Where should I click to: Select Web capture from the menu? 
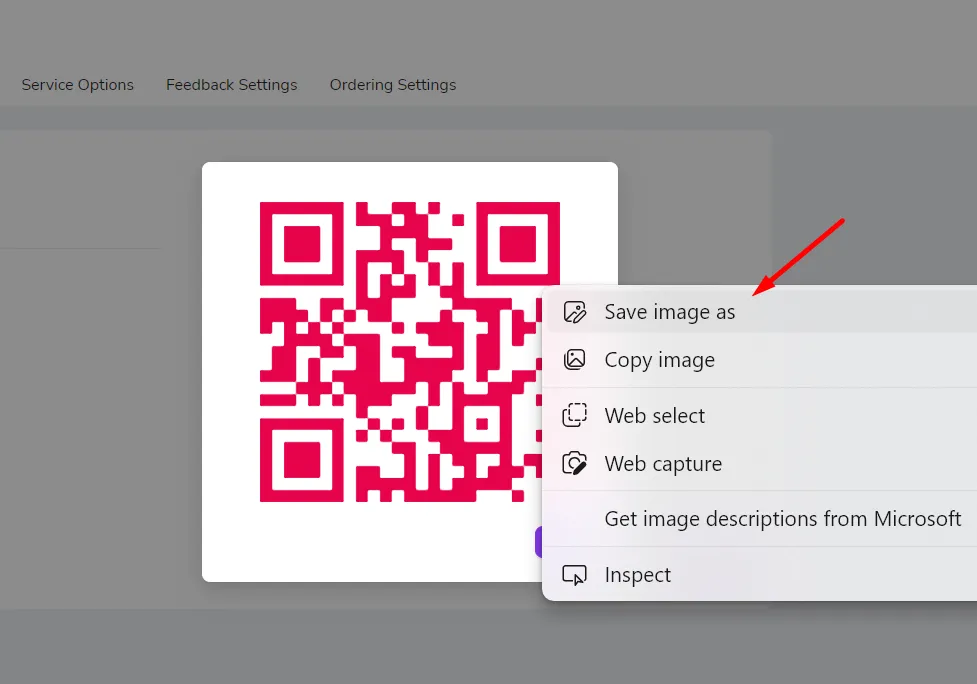pos(761,463)
